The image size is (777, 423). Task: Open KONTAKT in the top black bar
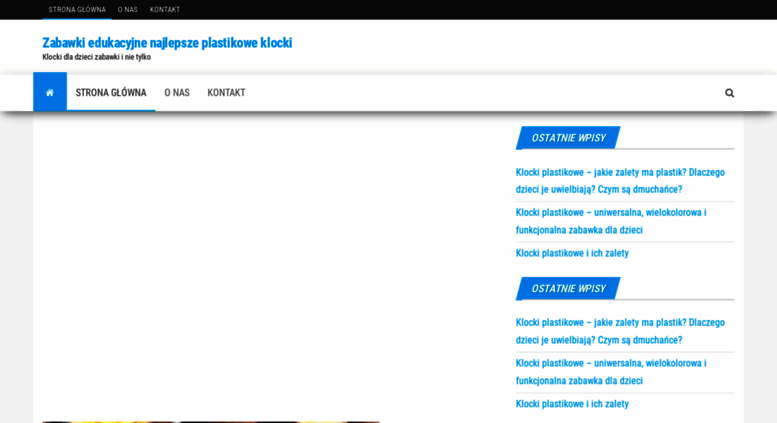pyautogui.click(x=165, y=9)
